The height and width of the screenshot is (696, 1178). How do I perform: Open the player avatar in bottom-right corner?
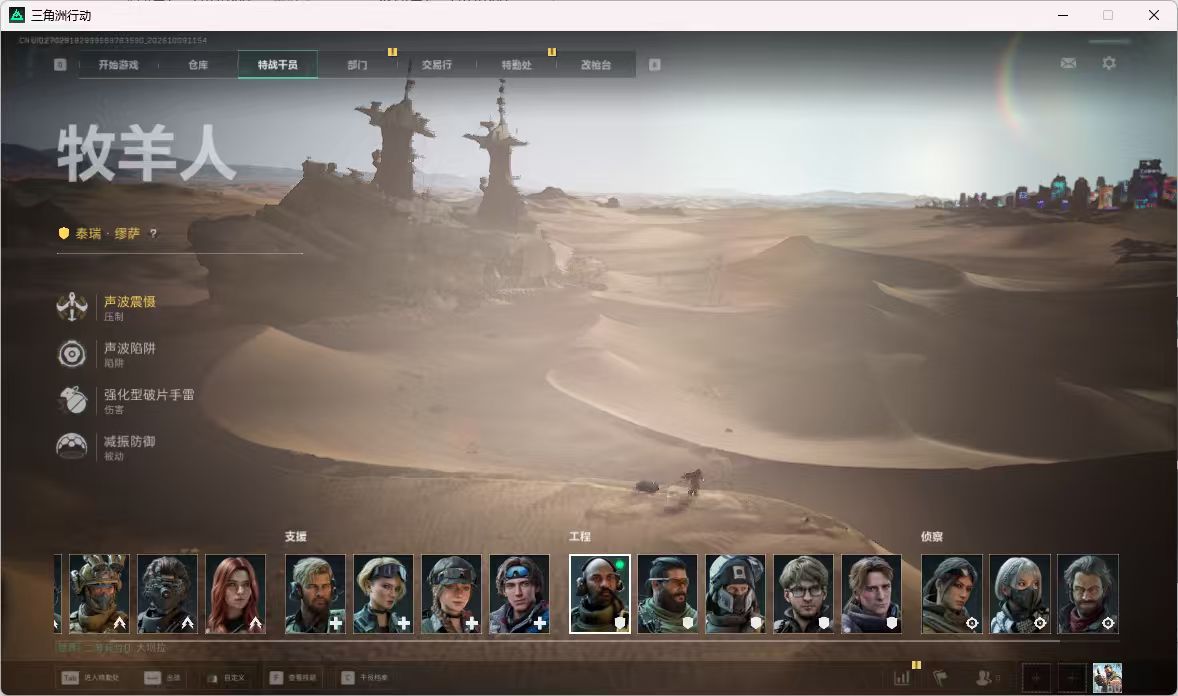tap(1107, 678)
